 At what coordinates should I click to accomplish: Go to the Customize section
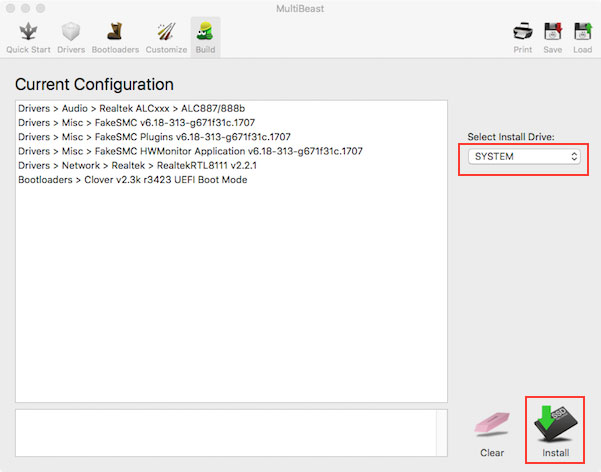point(166,35)
